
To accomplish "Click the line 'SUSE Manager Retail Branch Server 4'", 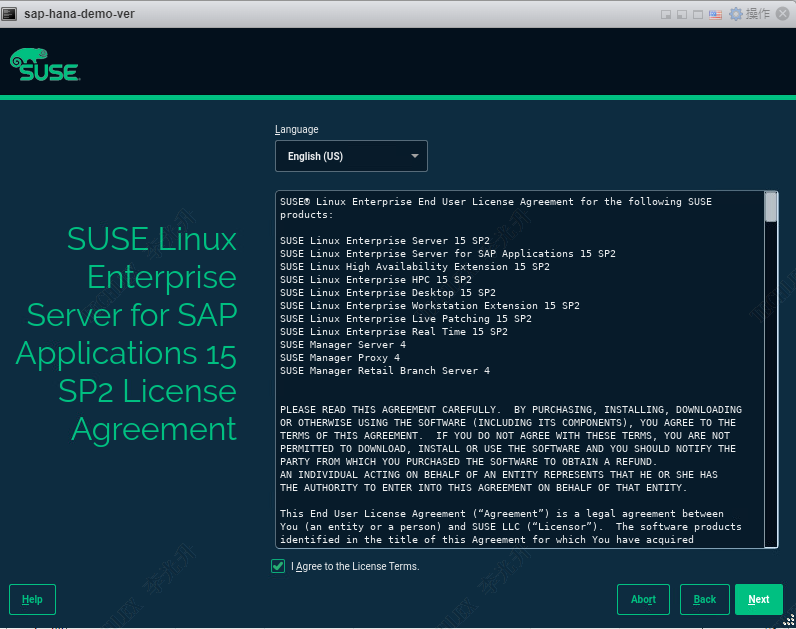I will (x=385, y=371).
